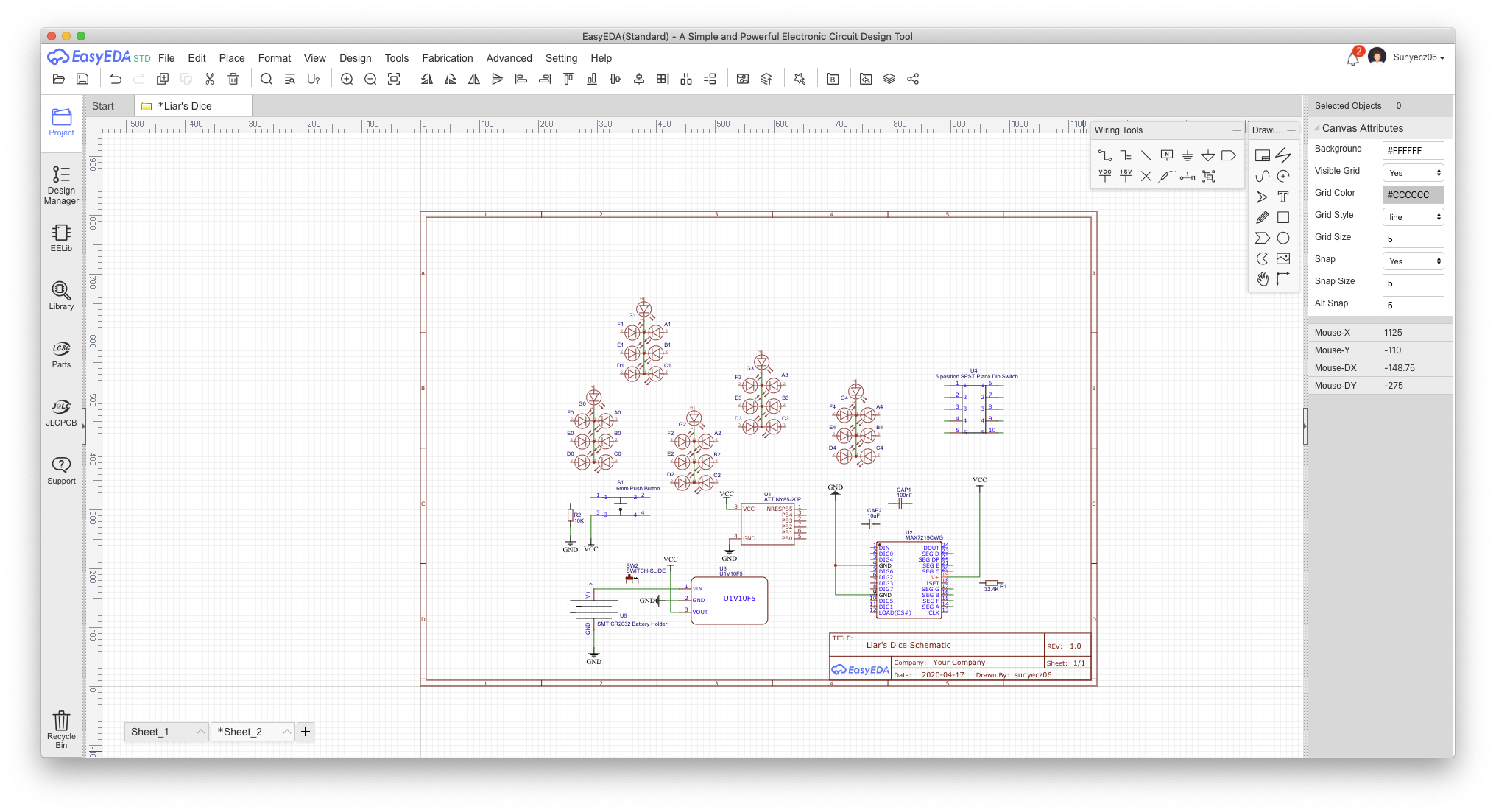Image resolution: width=1496 pixels, height=812 pixels.
Task: Select the Text drawing tool
Action: click(x=1282, y=197)
